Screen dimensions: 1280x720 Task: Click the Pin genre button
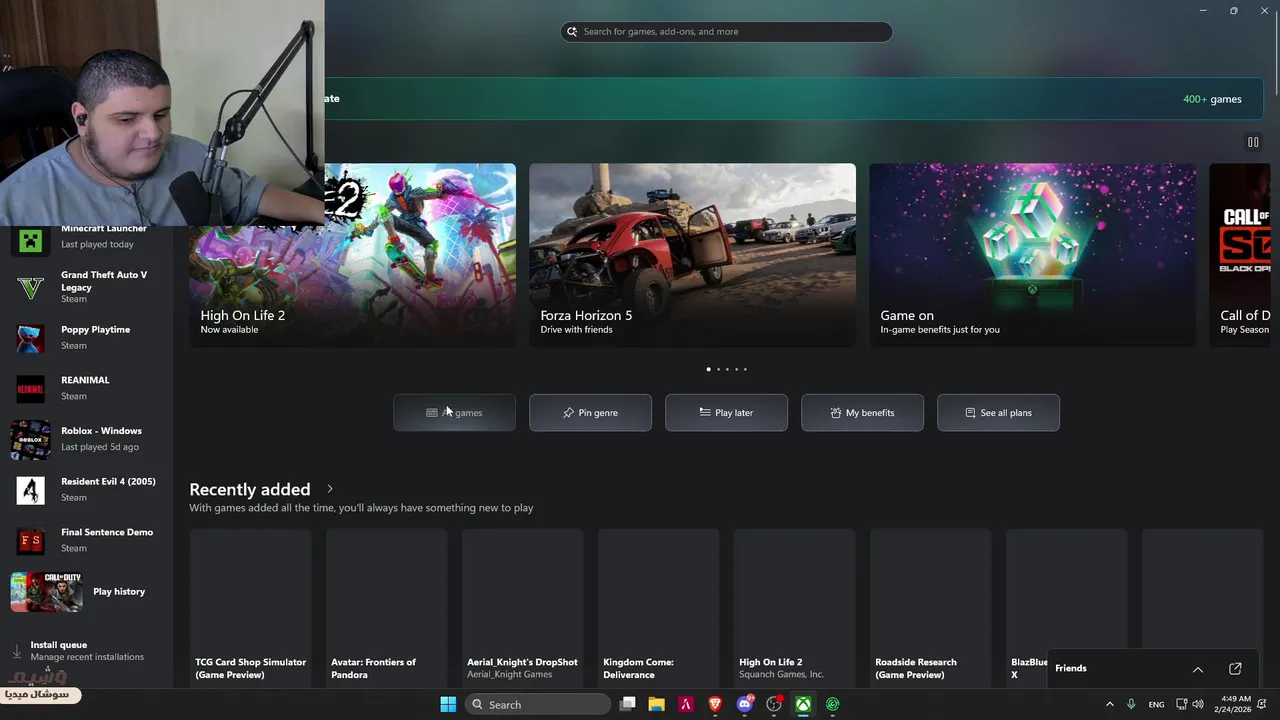tap(590, 413)
